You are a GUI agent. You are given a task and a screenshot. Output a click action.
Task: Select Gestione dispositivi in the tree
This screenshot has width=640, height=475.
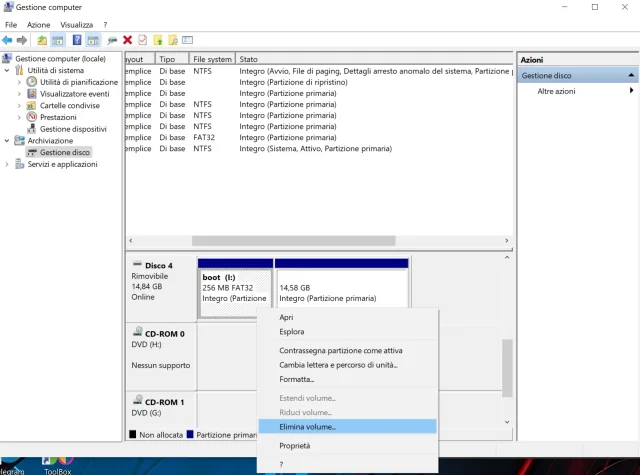tap(73, 129)
